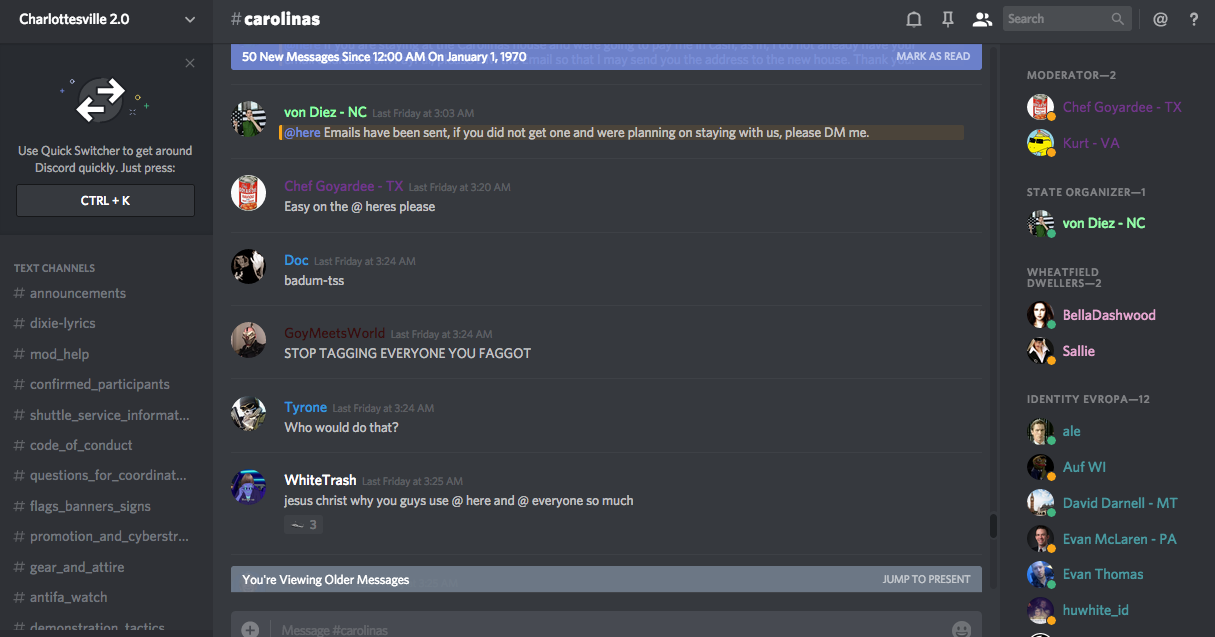Select the antifa_watch channel
The width and height of the screenshot is (1215, 637).
pos(68,597)
